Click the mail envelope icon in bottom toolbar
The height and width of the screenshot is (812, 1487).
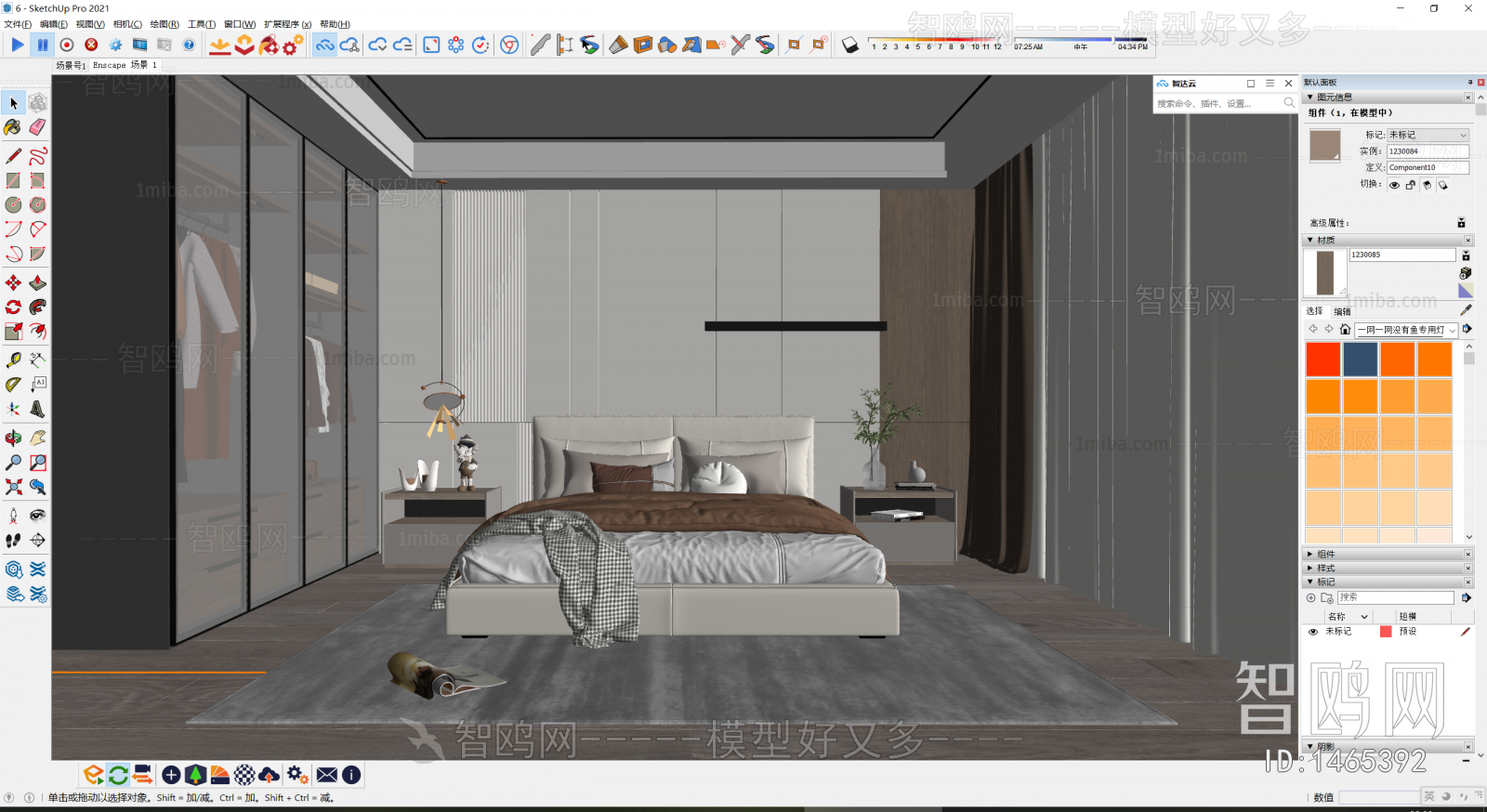tap(327, 775)
